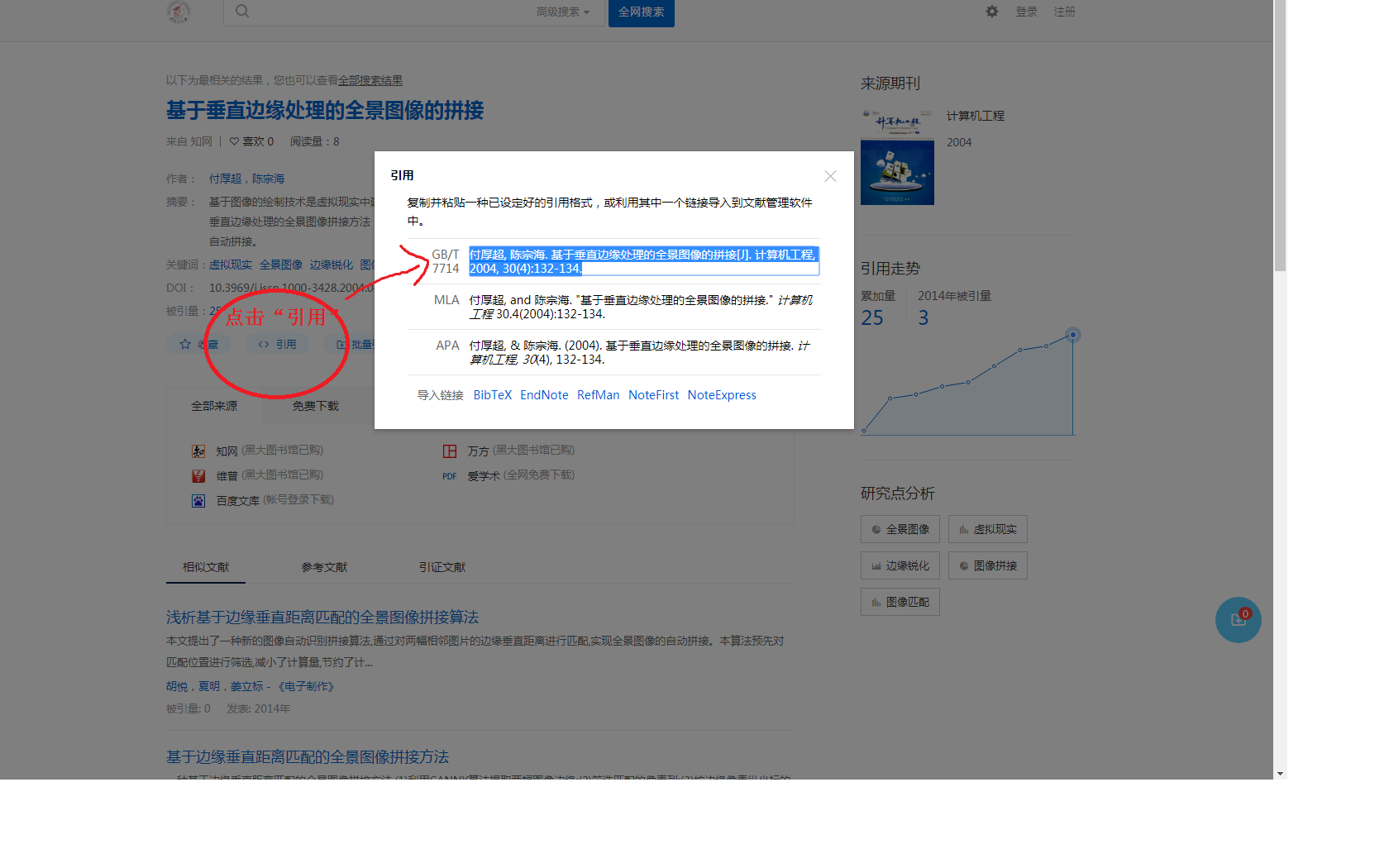Select the MLA citation text
The image size is (1389, 868).
(641, 307)
